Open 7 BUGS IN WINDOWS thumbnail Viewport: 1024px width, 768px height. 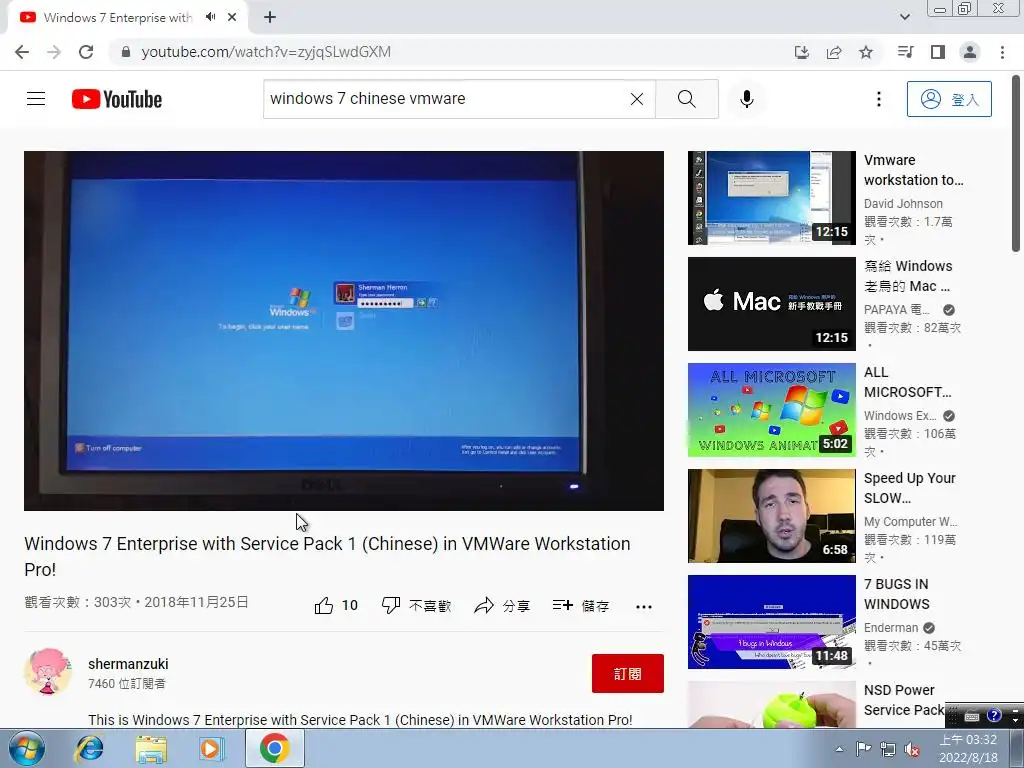coord(771,622)
